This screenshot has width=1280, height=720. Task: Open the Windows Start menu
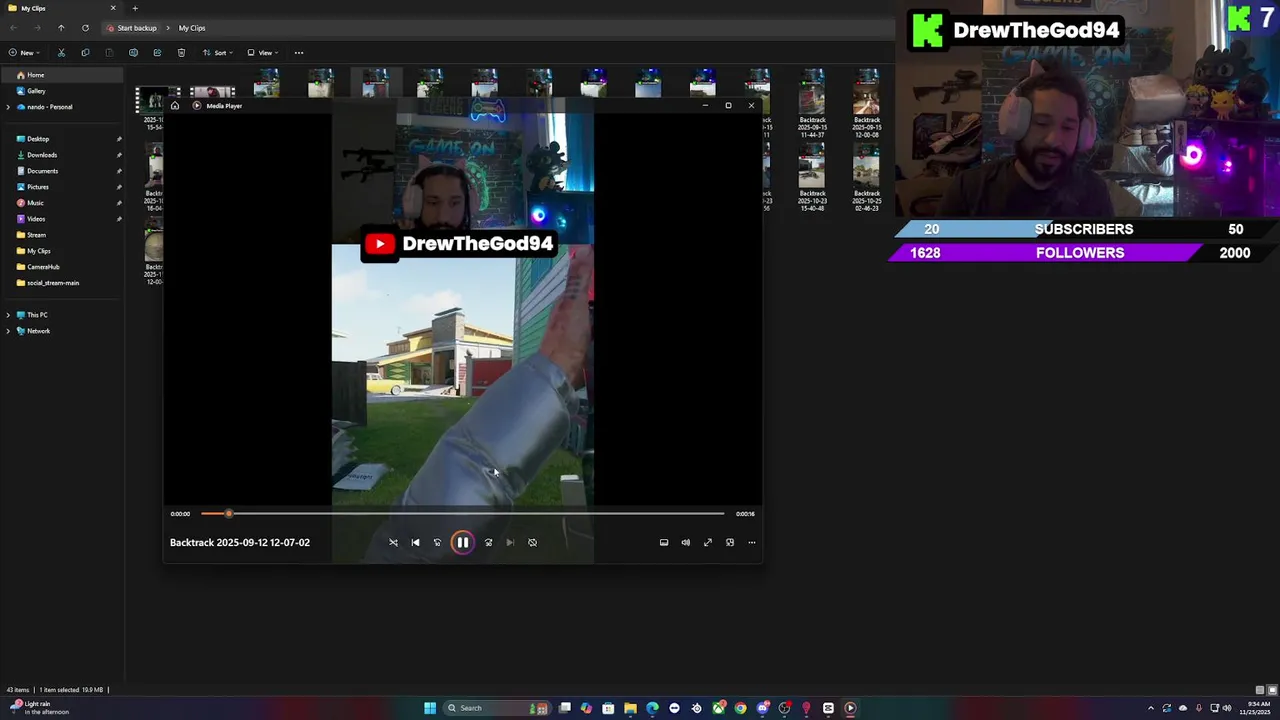coord(430,708)
